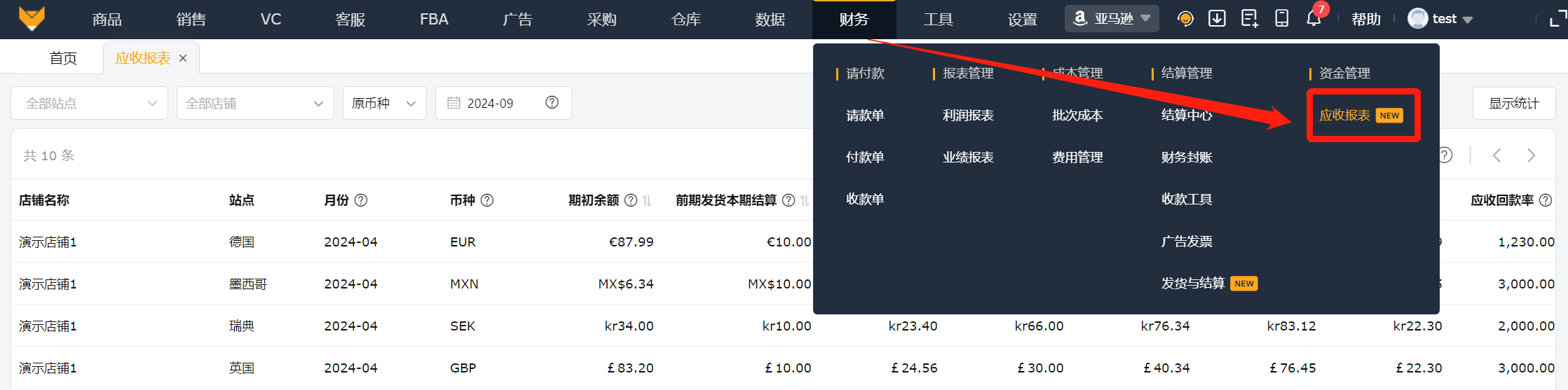Click the help icon beside 应收回款率
1568x390 pixels.
point(1546,200)
